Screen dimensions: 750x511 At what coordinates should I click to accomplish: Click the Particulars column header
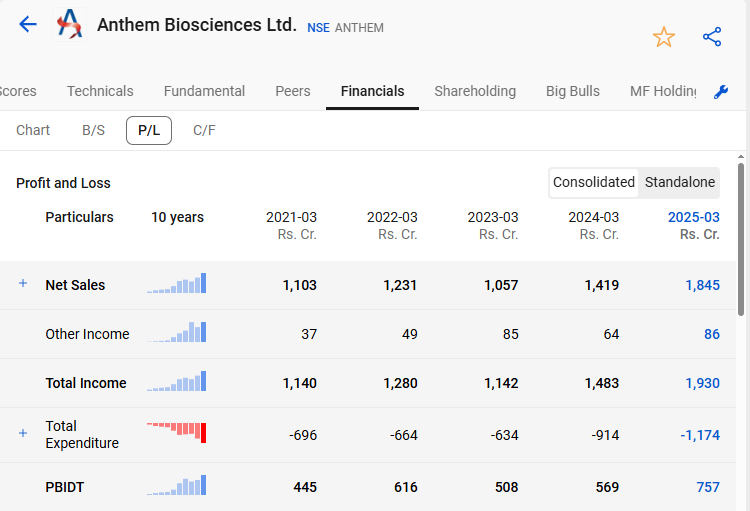point(79,217)
